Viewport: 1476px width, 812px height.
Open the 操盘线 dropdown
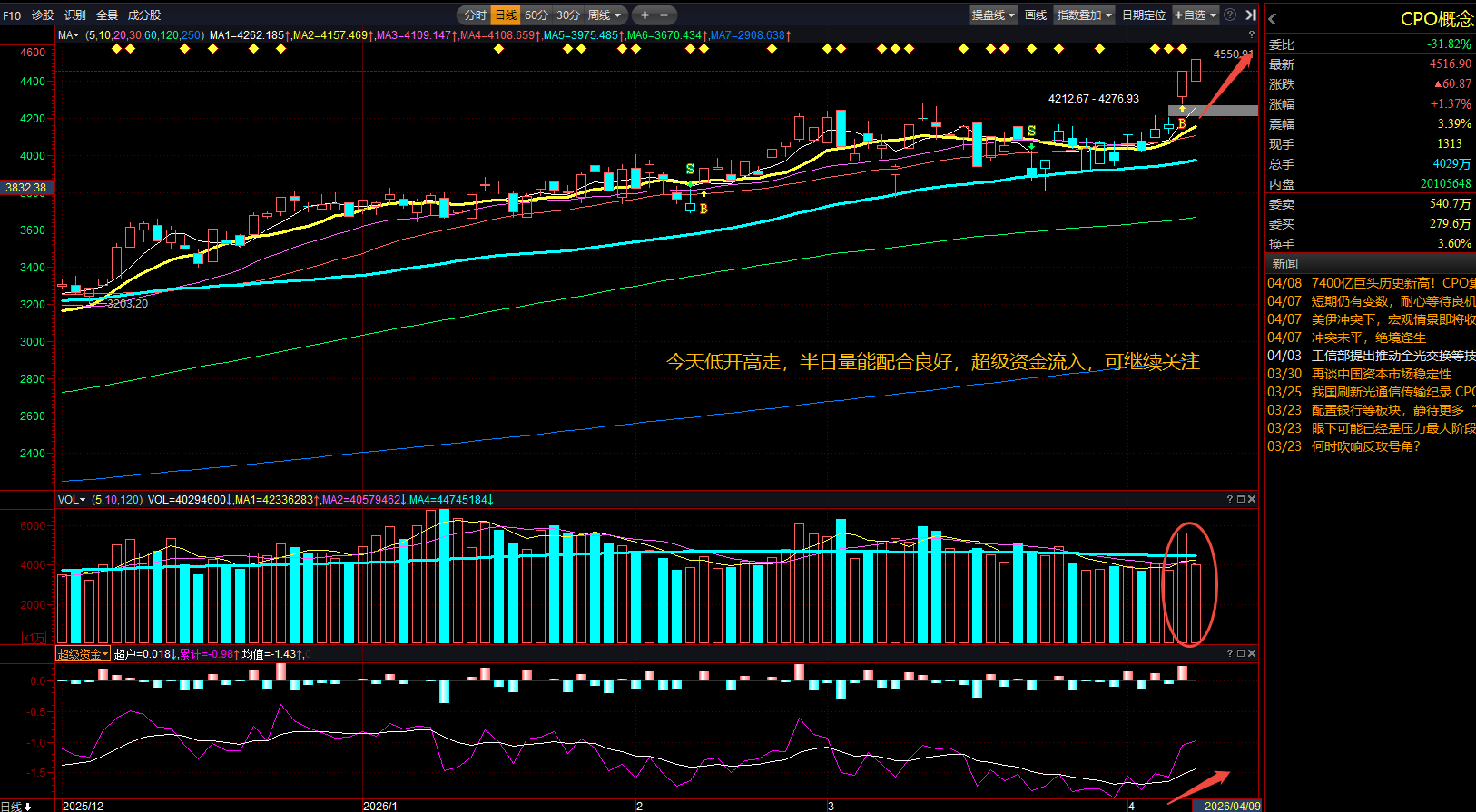pos(993,15)
